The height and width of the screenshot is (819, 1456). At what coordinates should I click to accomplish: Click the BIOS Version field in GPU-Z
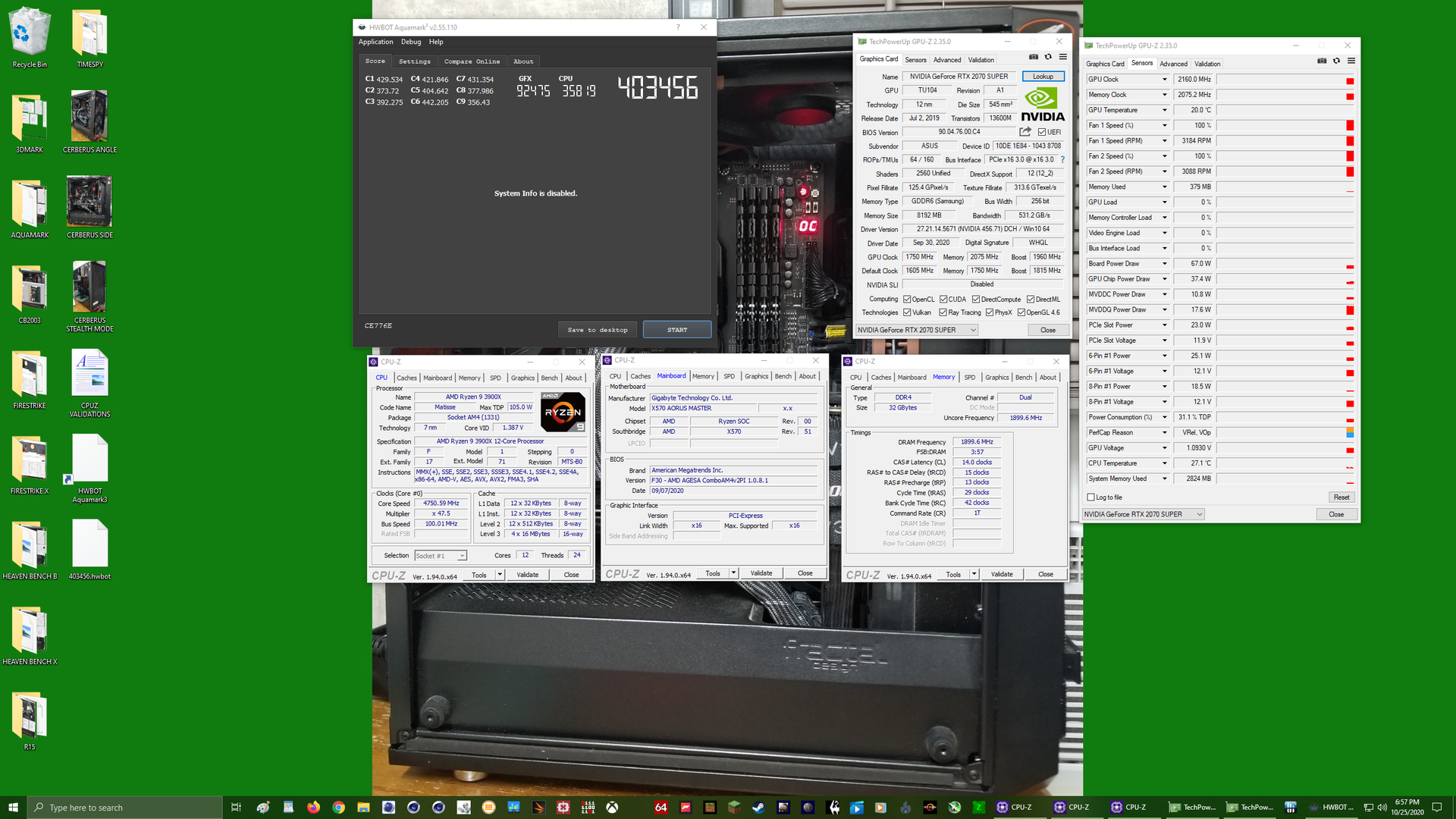(x=959, y=132)
